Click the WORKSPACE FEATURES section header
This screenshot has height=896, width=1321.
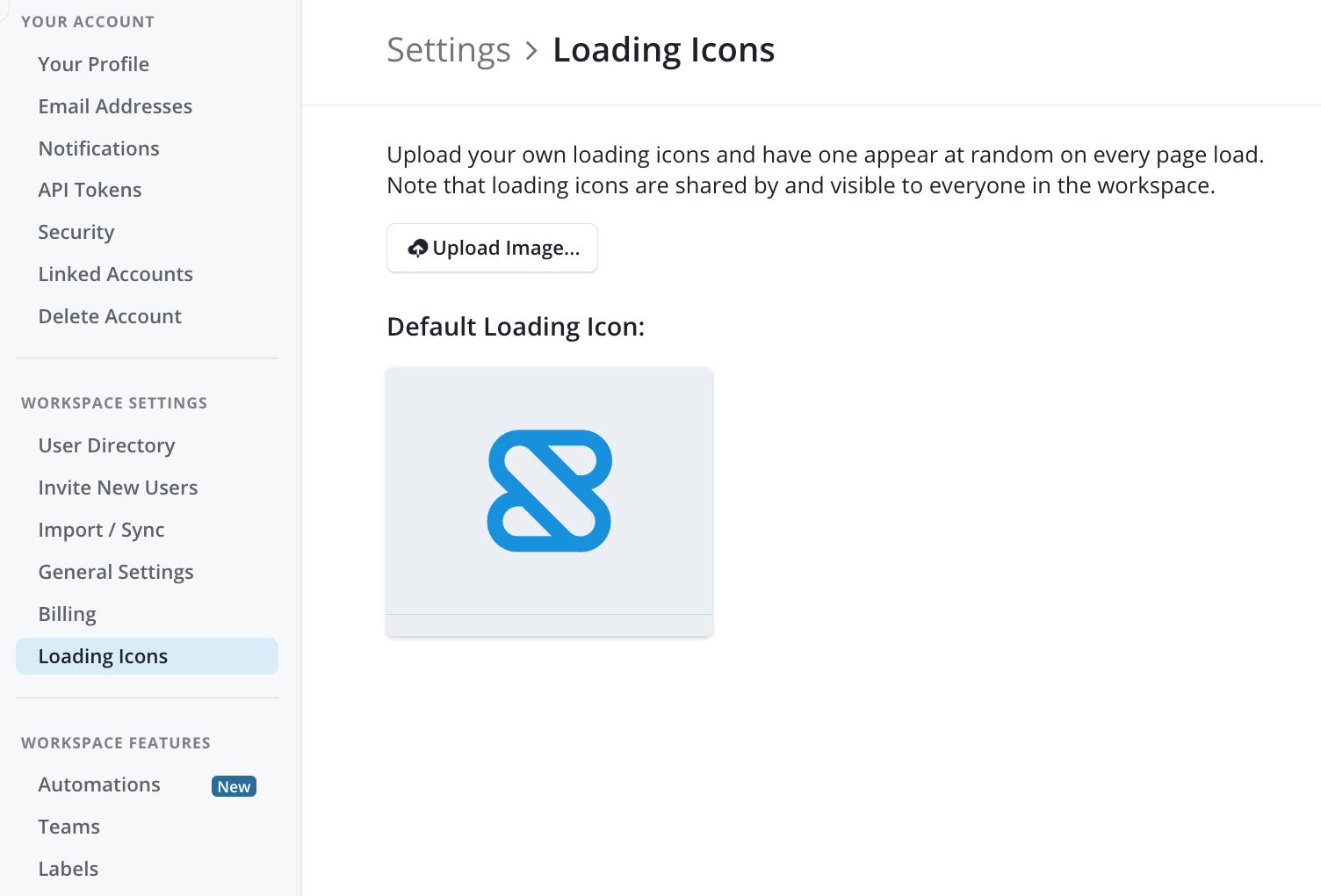pyautogui.click(x=116, y=743)
